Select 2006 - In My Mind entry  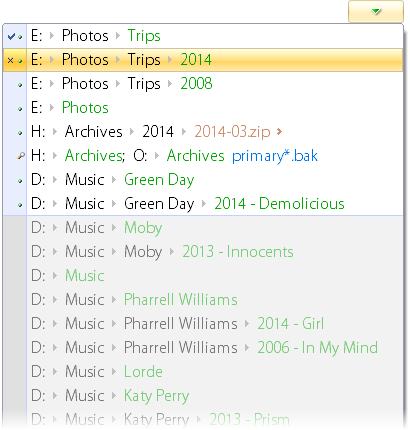[x=317, y=348]
